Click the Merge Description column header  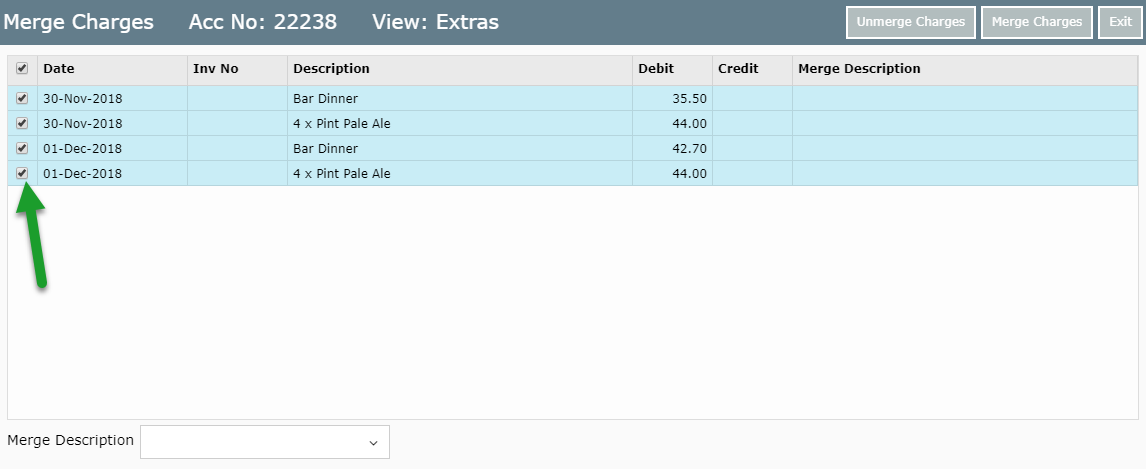tap(859, 69)
